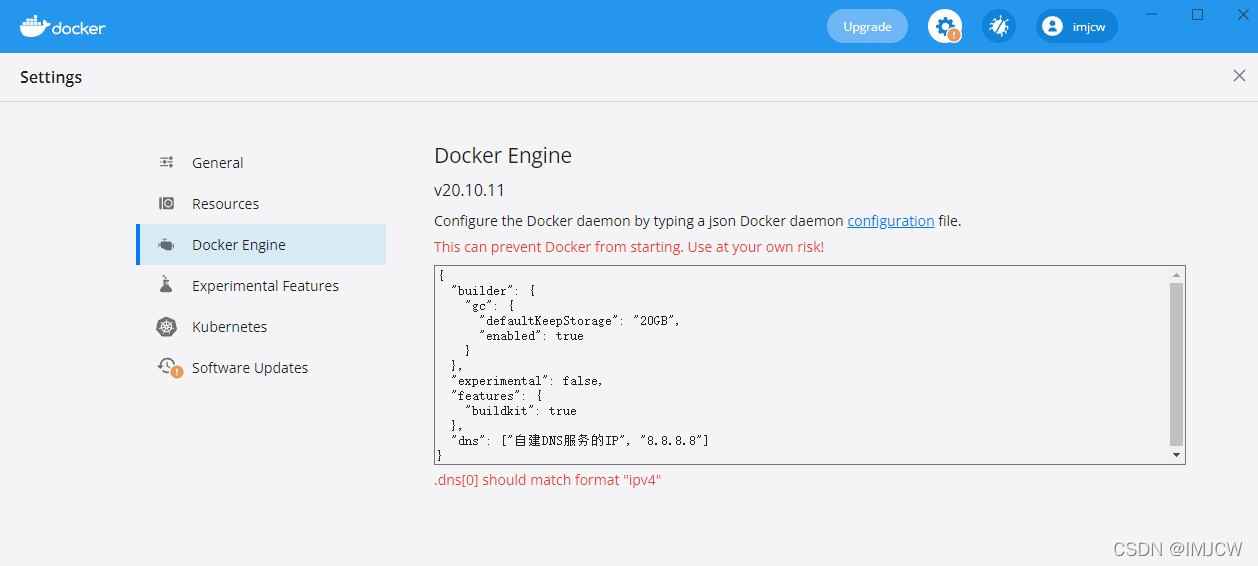
Task: Click the "defaultKeepStorage": "20GB" line
Action: [x=579, y=321]
